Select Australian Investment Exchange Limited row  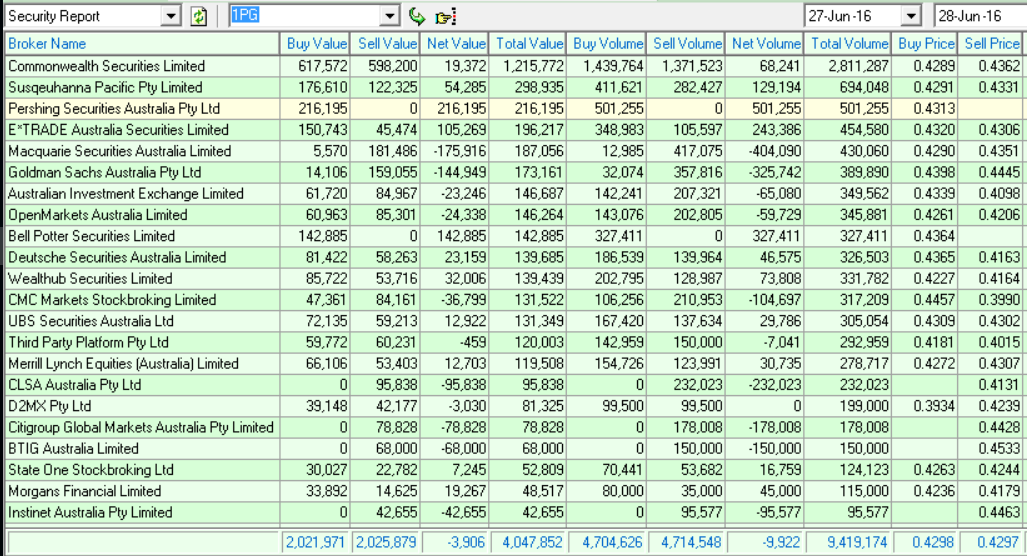514,194
